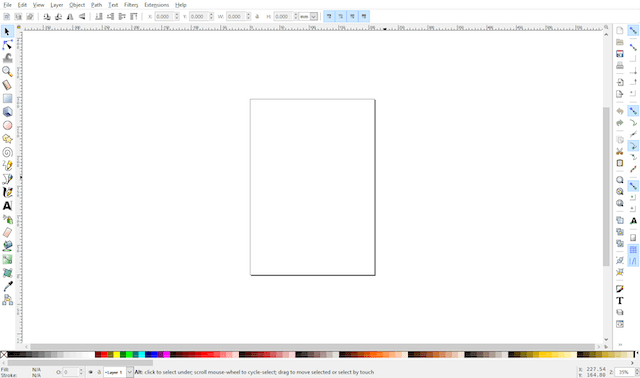This screenshot has height=378, width=640.
Task: Click Select all objects toolbar icon
Action: pyautogui.click(x=7, y=17)
